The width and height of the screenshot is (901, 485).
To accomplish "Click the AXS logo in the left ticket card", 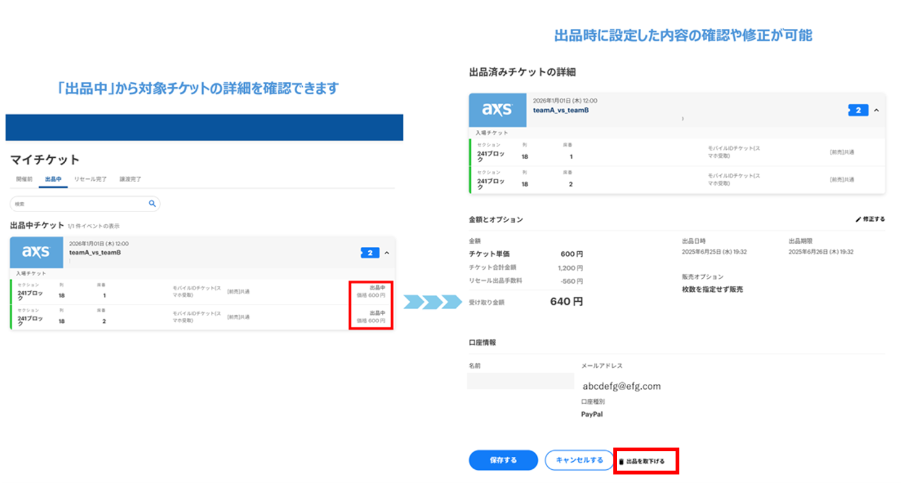I will coord(36,251).
